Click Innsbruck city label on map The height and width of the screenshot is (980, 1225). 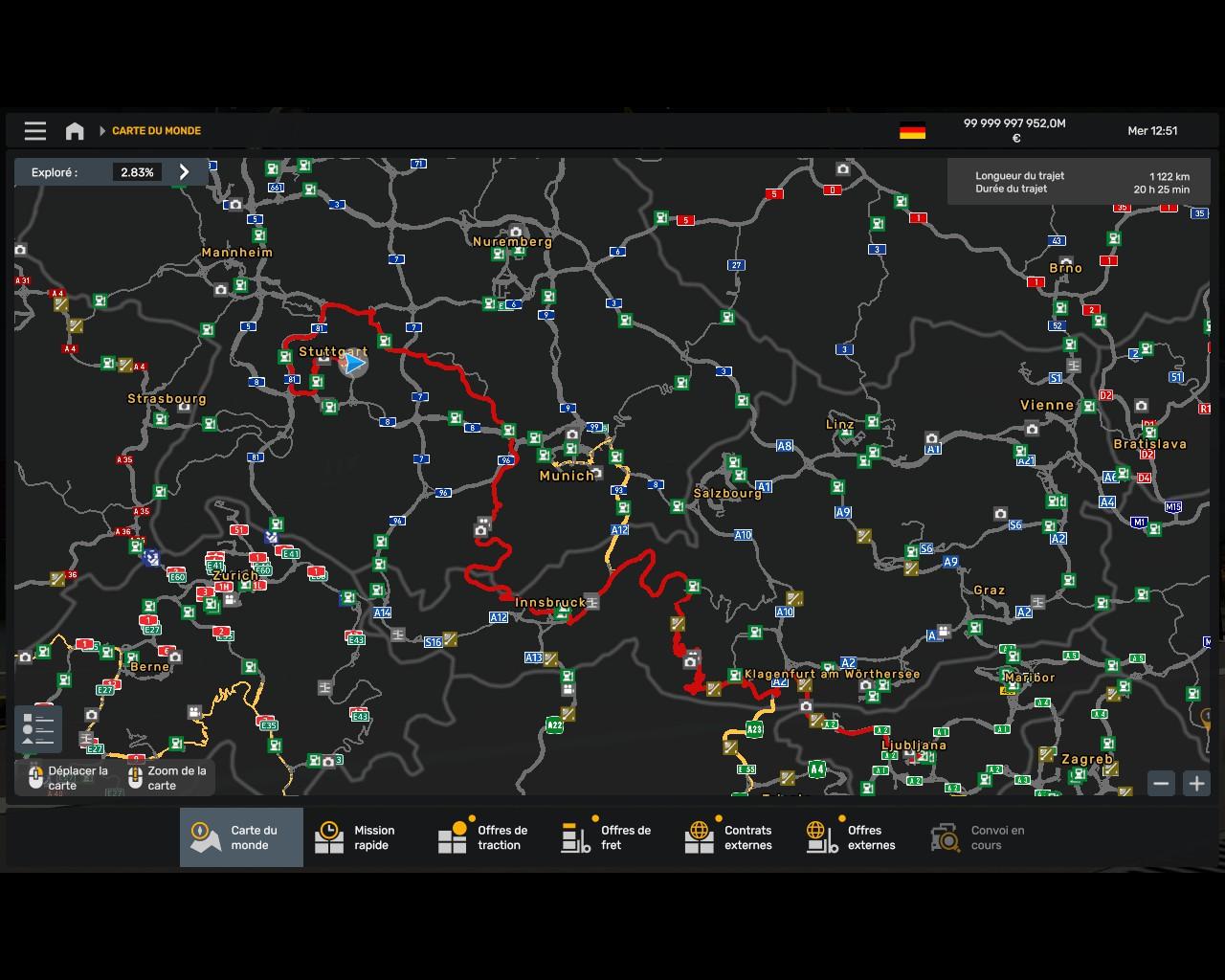(549, 602)
